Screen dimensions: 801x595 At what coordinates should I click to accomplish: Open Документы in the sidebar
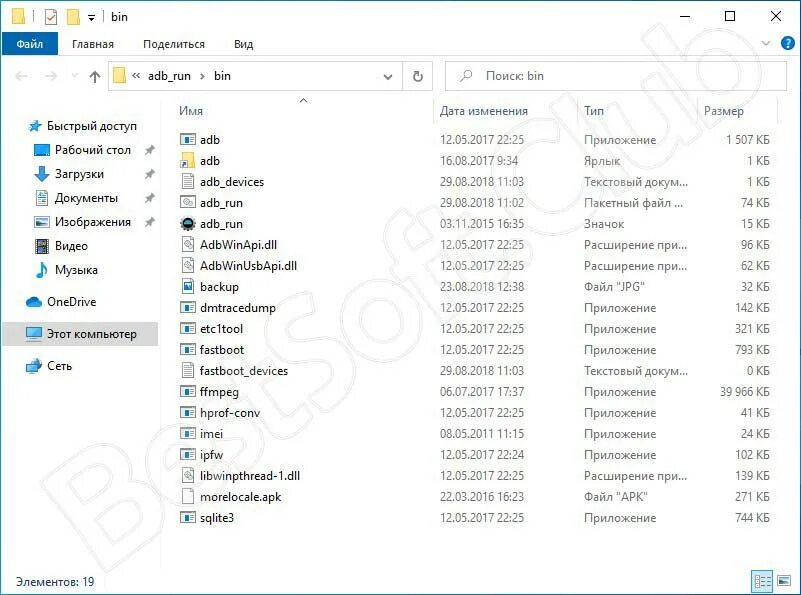(86, 198)
